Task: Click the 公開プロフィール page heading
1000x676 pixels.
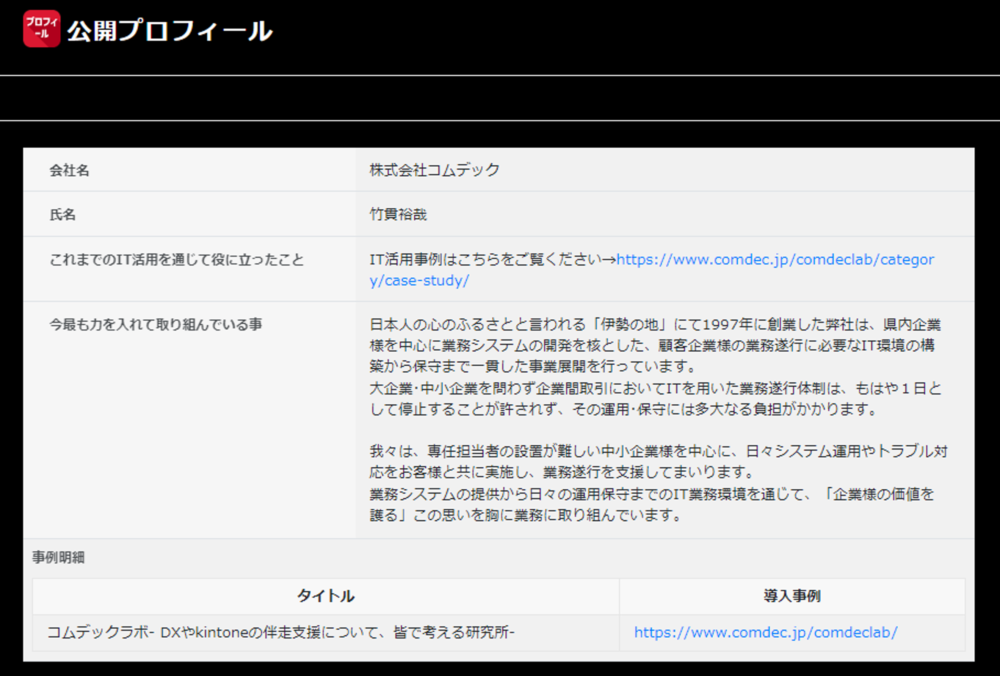Action: pos(170,31)
